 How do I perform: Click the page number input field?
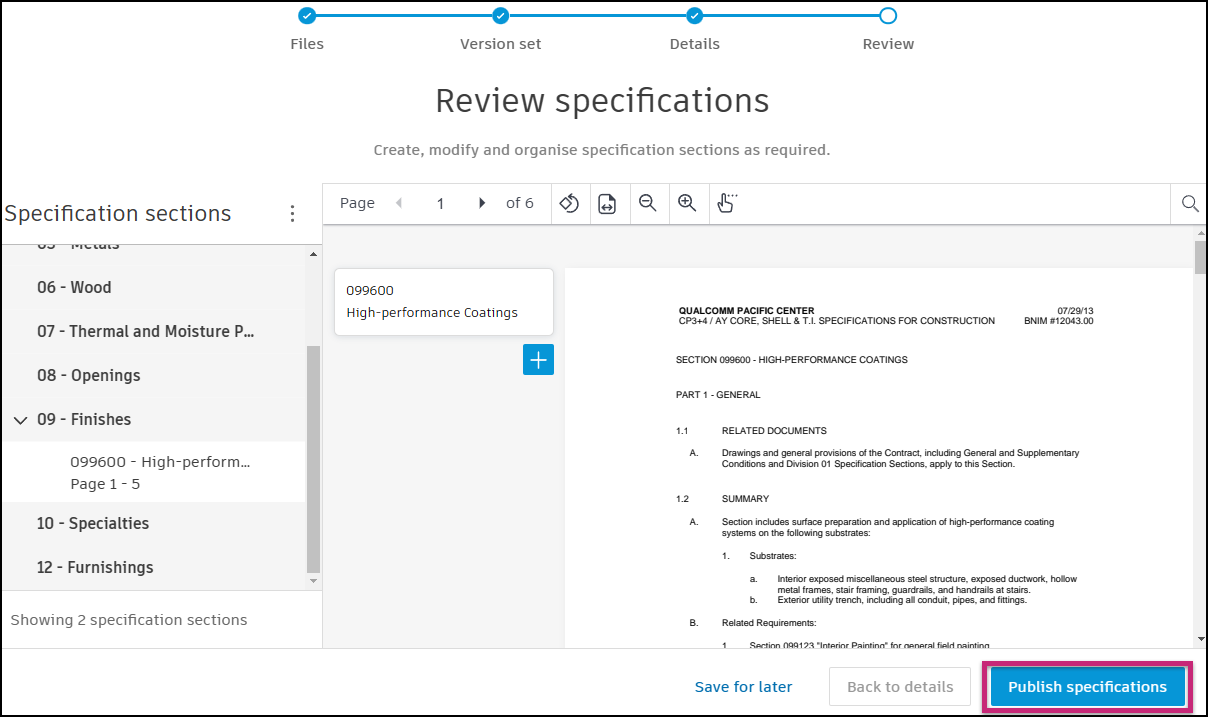point(440,203)
